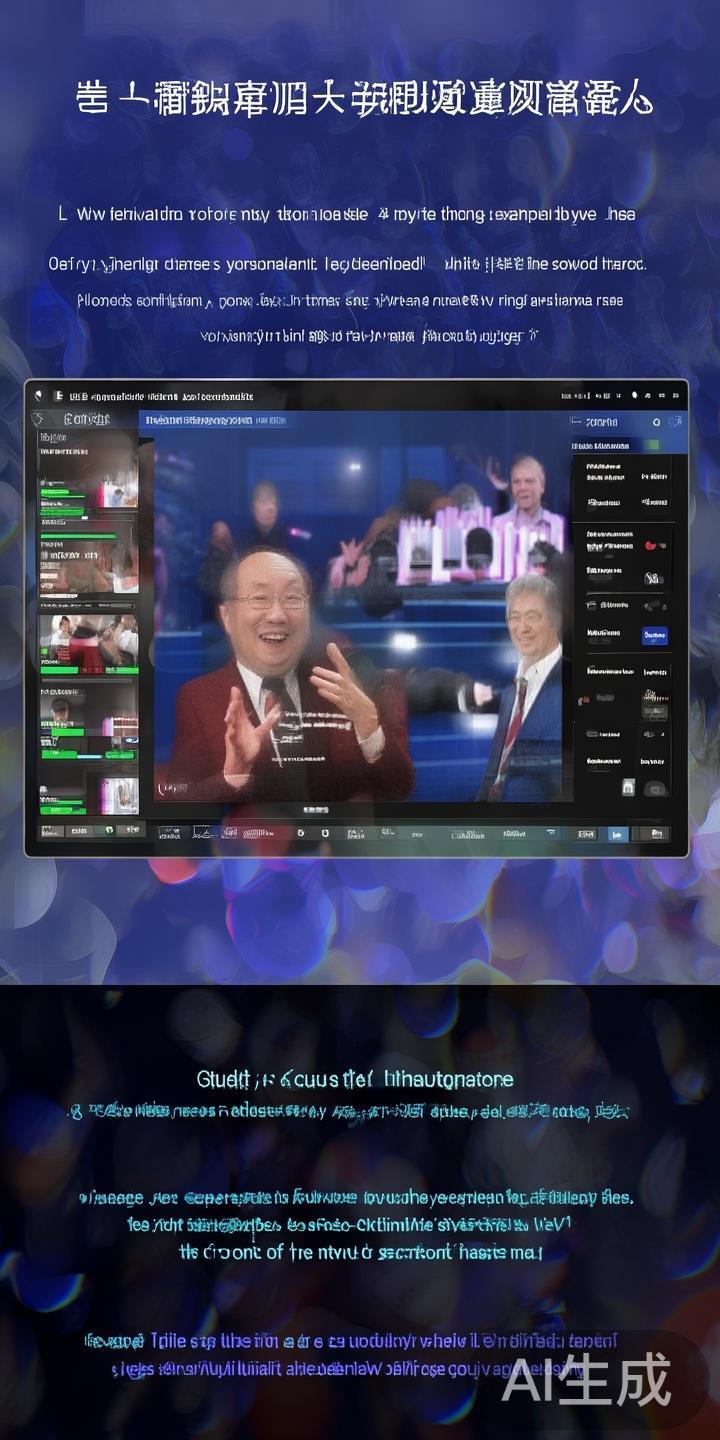Click the blue button in the right panel list
This screenshot has width=720, height=1440.
655,634
